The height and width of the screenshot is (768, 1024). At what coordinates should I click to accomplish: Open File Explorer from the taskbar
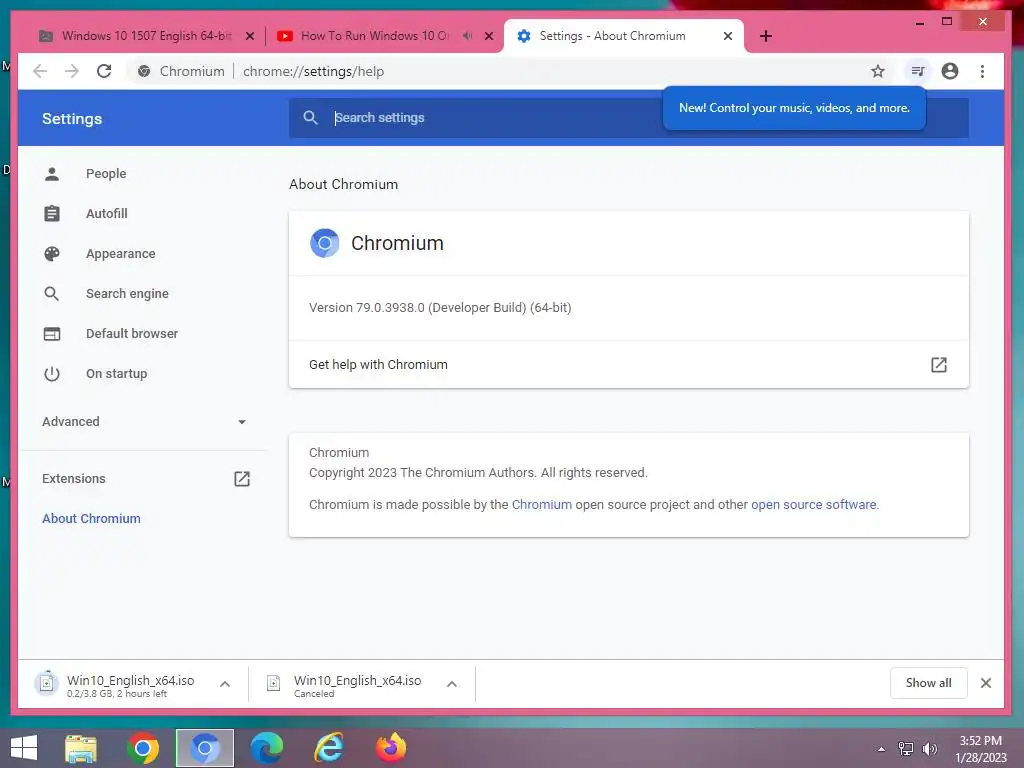coord(81,748)
